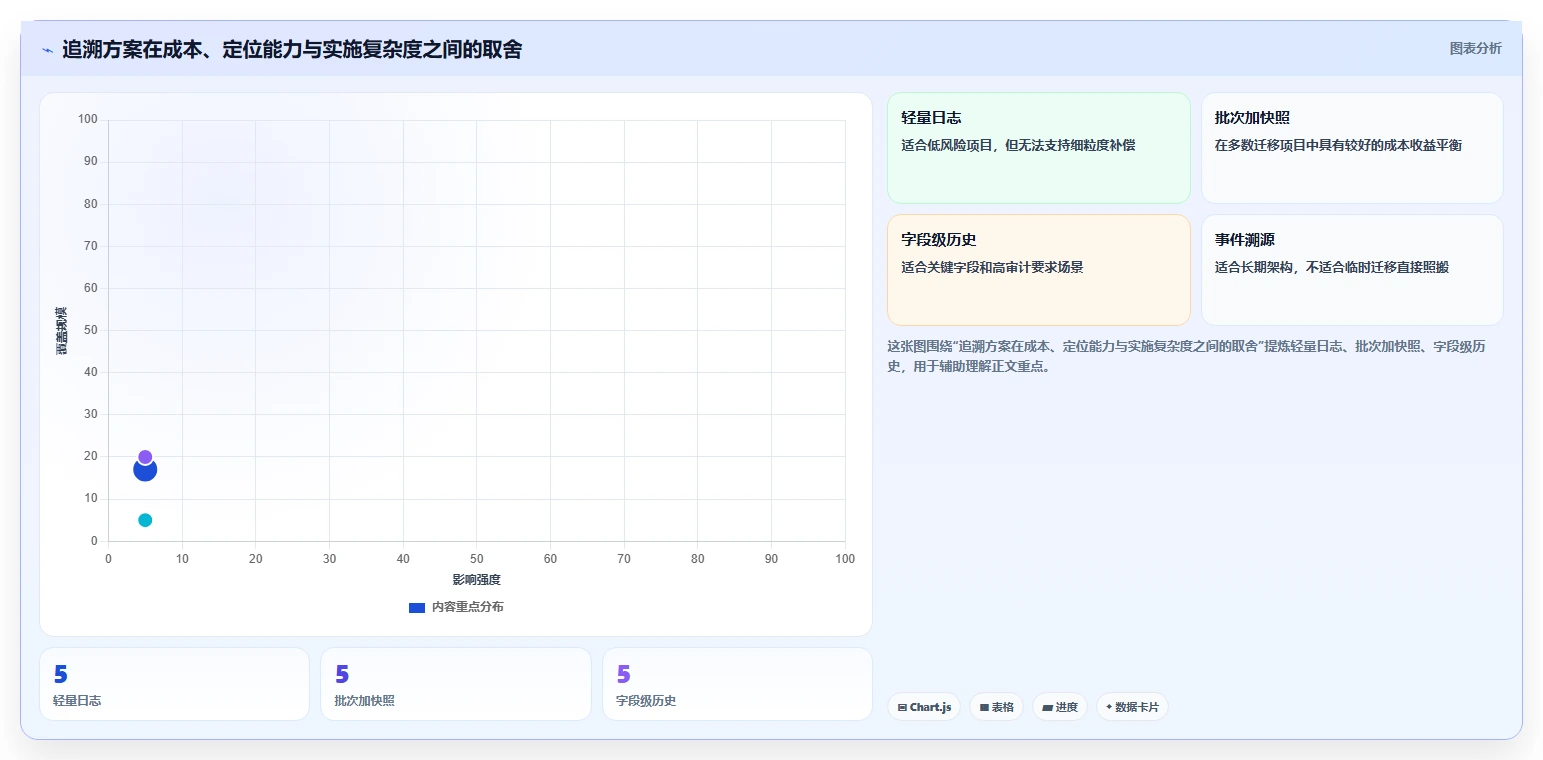Click the 字段级历史 stat card with 5
Screen dimensions: 1543x760
click(737, 684)
